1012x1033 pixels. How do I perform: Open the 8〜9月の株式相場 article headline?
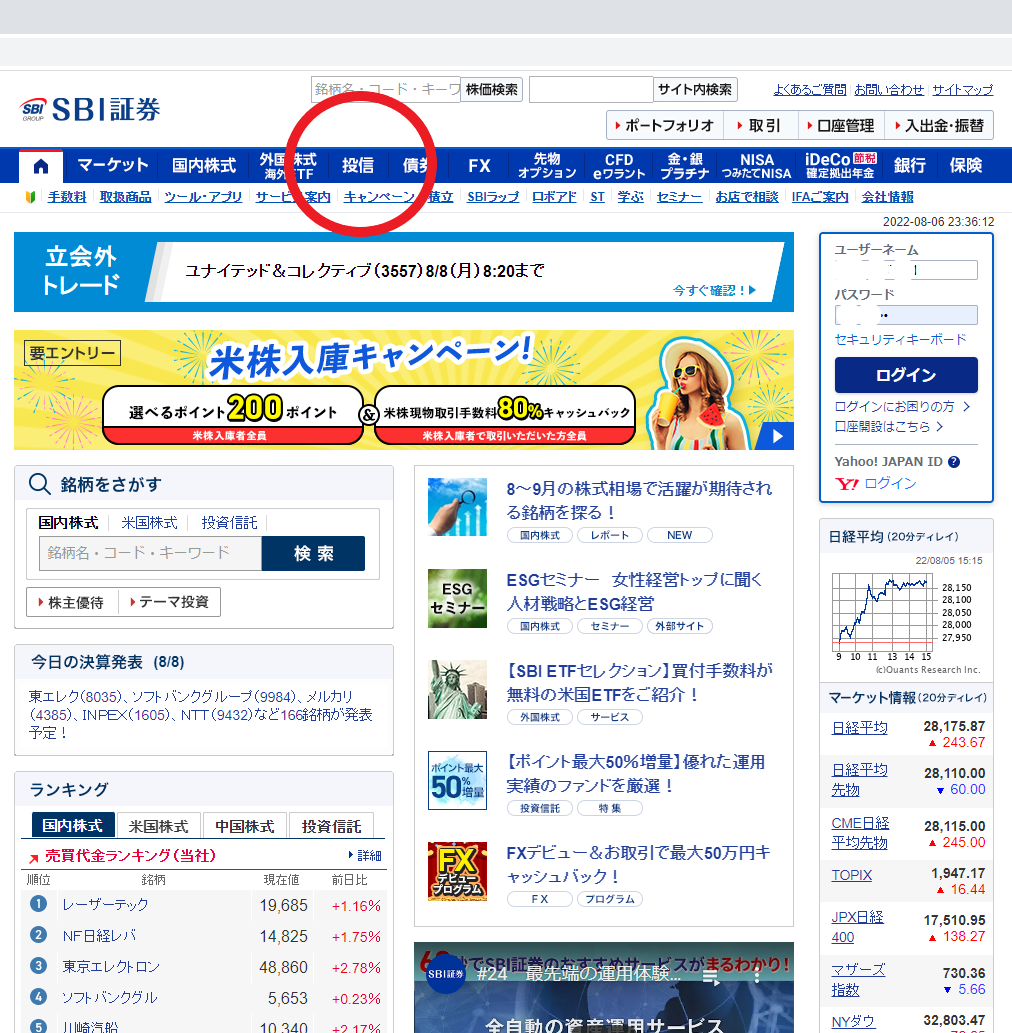tap(638, 501)
